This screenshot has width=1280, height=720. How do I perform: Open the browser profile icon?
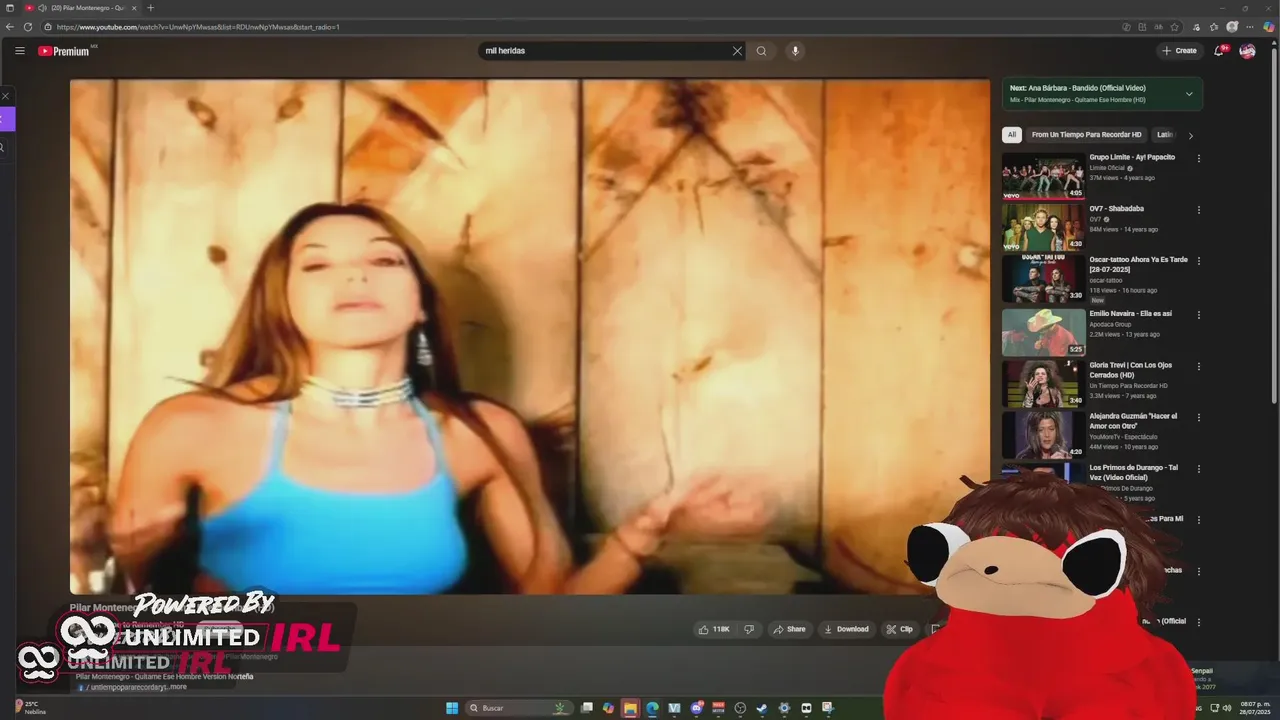coord(1233,27)
